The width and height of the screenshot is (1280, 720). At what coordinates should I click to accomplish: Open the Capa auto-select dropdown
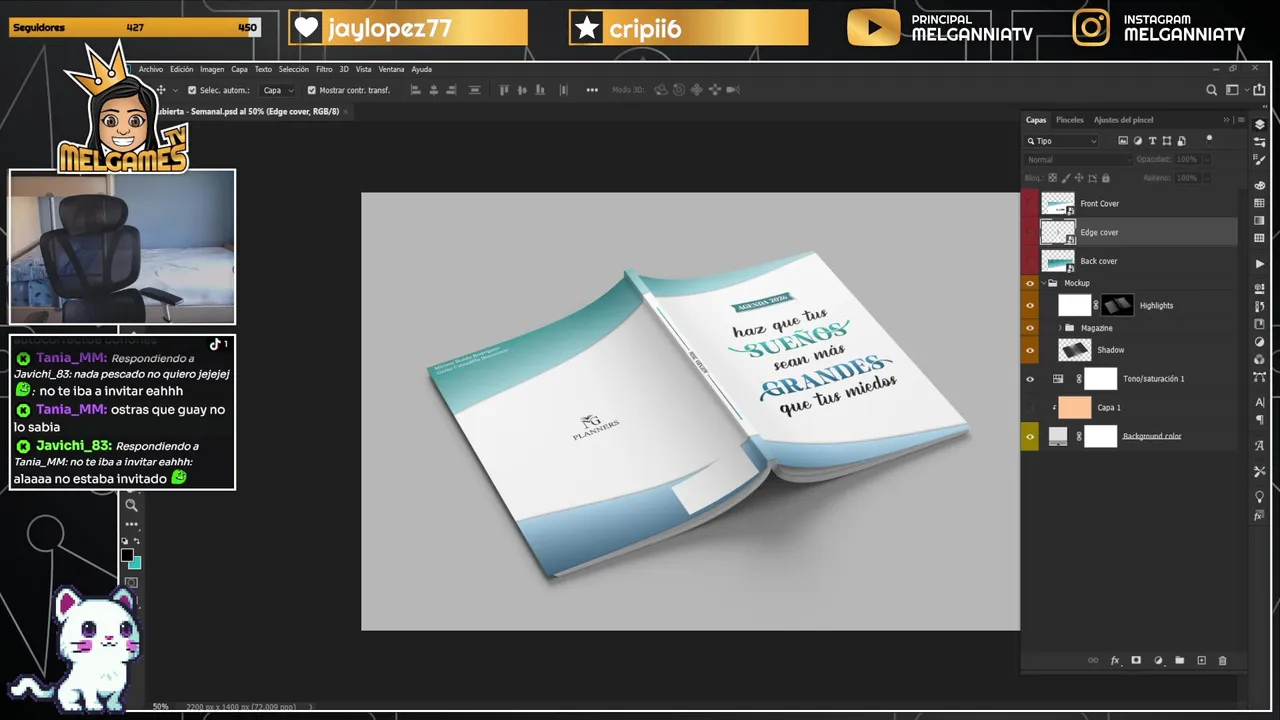click(279, 90)
